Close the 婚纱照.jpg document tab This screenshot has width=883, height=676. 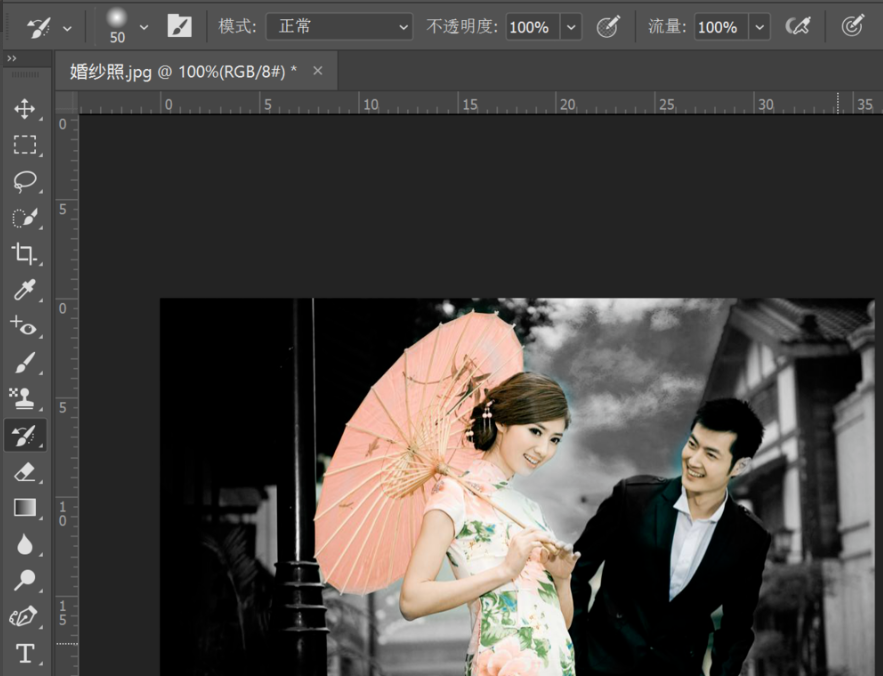(318, 70)
